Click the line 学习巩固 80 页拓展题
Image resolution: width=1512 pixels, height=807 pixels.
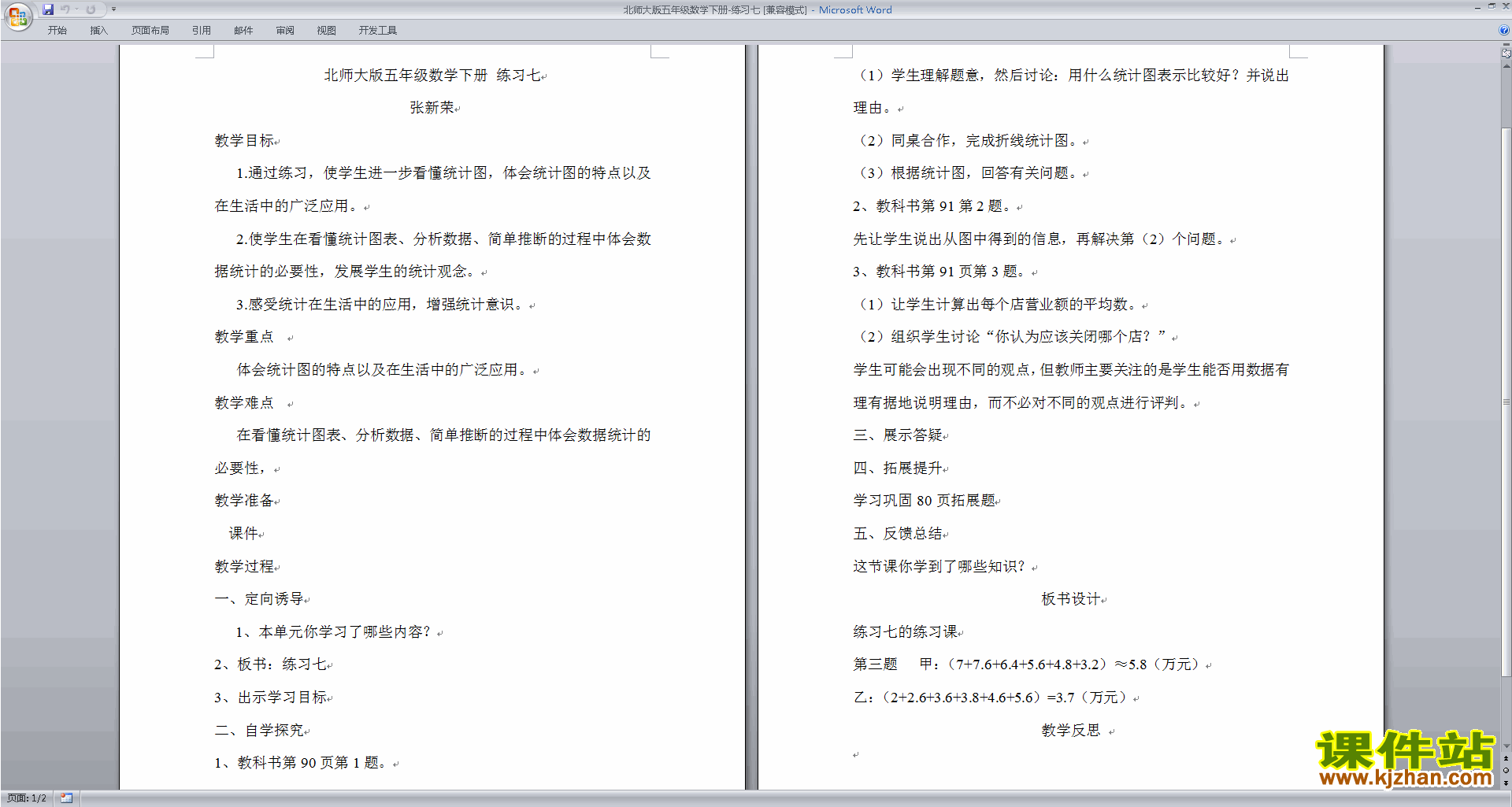pyautogui.click(x=925, y=501)
